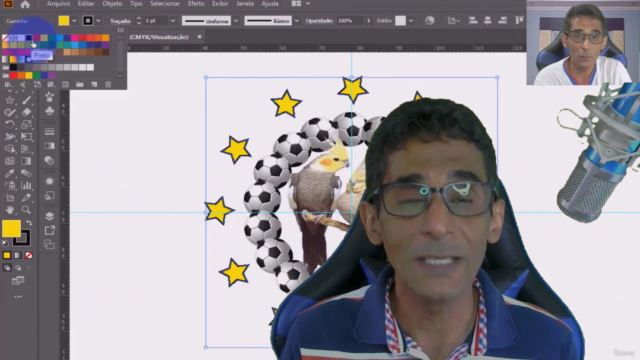
Task: Open the Selecionar menu
Action: pyautogui.click(x=165, y=4)
